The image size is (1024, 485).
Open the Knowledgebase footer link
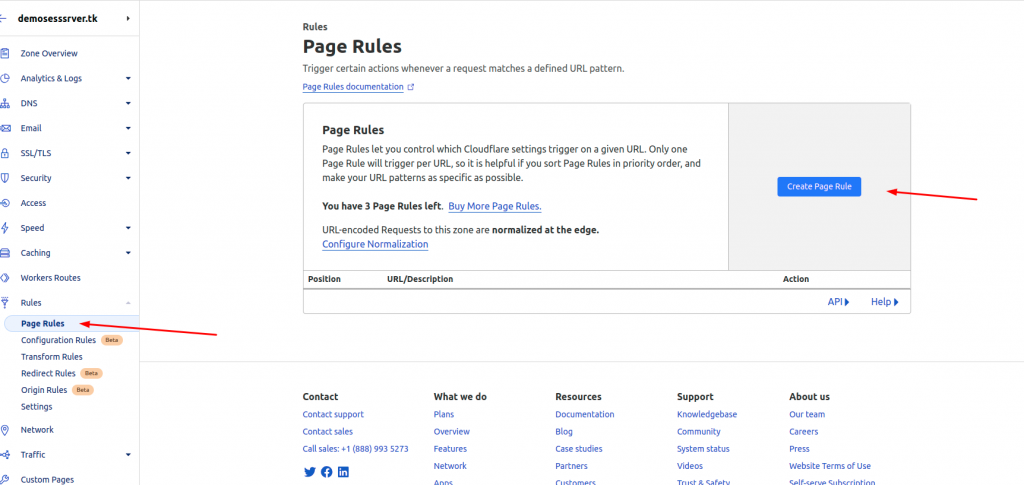click(707, 415)
